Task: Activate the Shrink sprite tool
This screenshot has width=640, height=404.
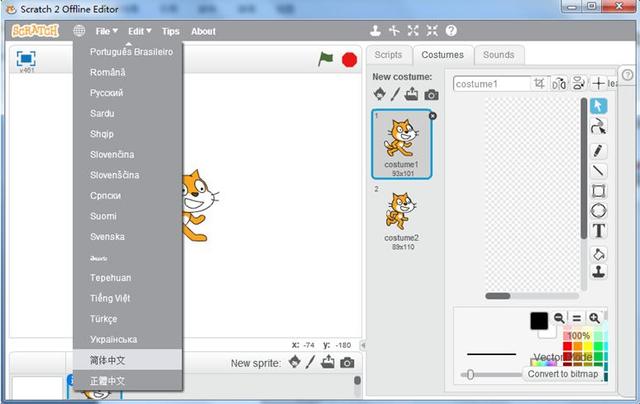Action: 432,31
